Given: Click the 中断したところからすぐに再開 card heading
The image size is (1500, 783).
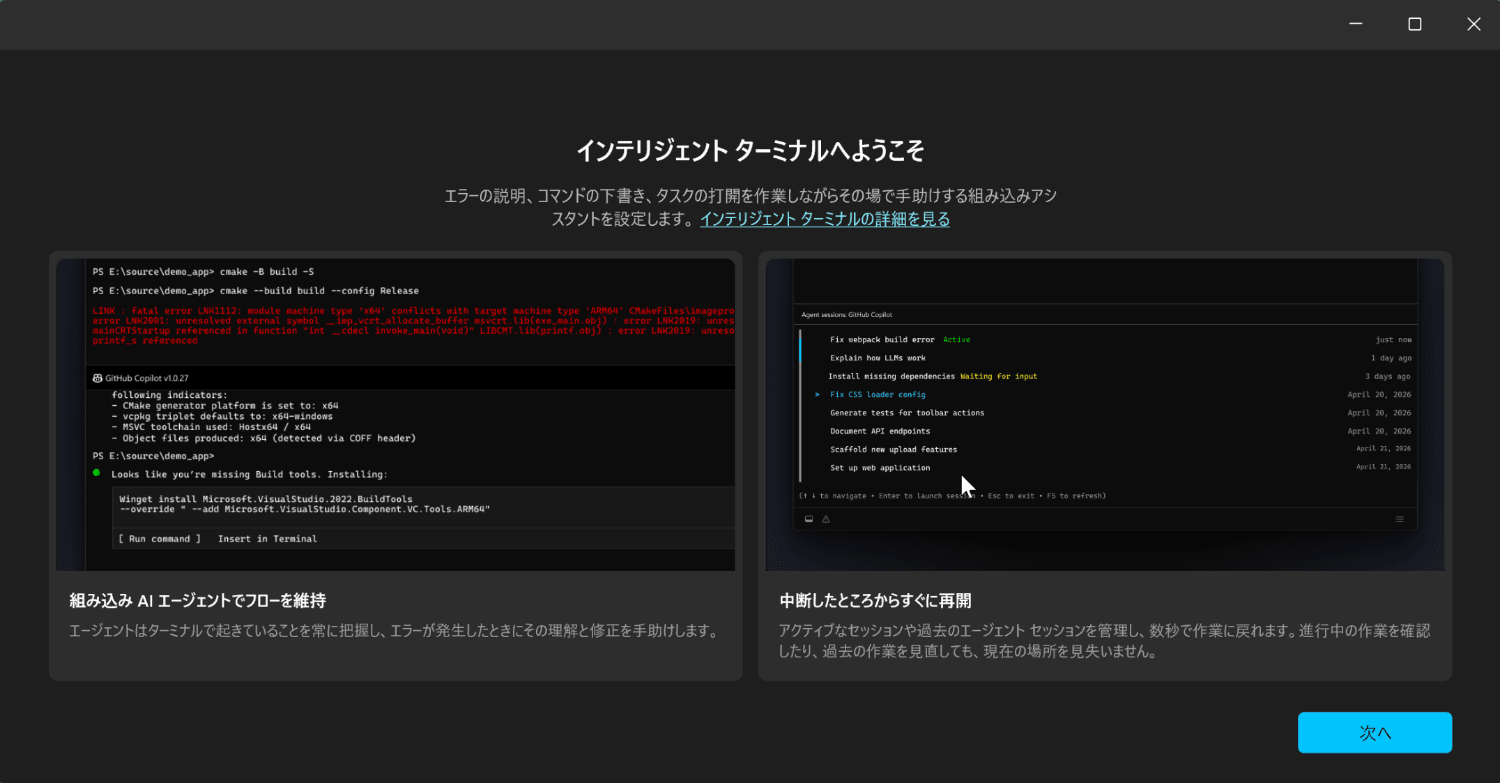Looking at the screenshot, I should click(x=875, y=601).
